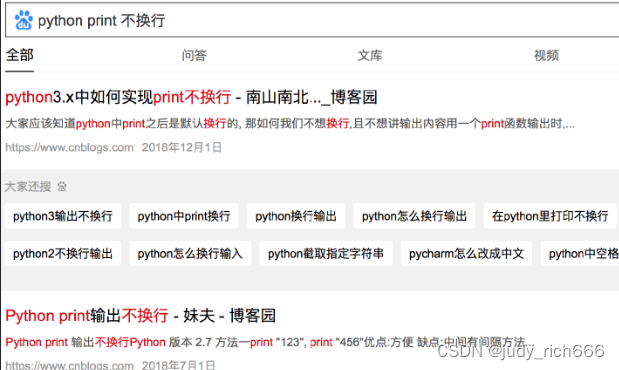Open result python3.x中如何实现print不换行

(191, 97)
